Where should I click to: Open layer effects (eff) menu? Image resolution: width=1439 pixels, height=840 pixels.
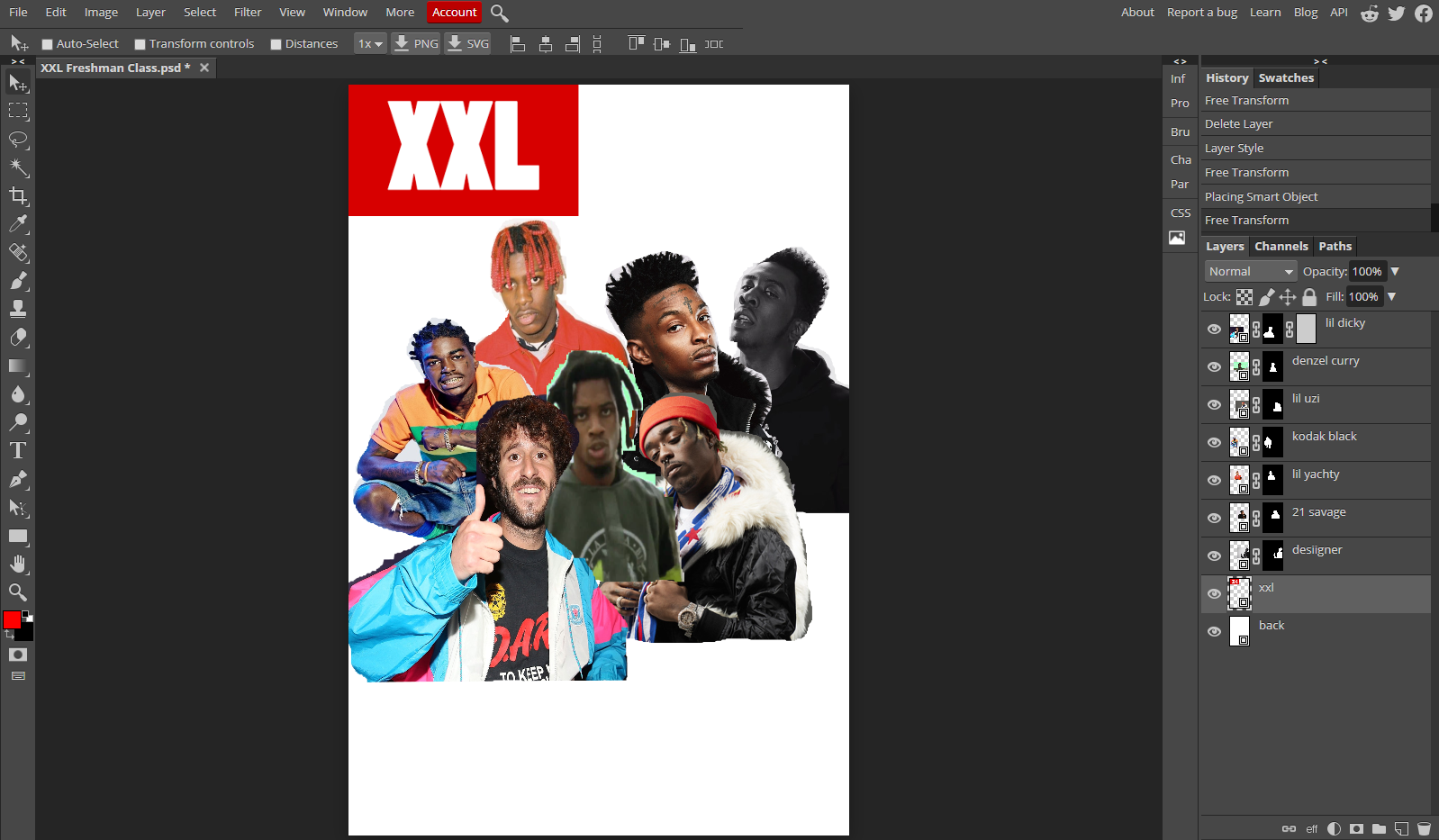click(x=1312, y=829)
